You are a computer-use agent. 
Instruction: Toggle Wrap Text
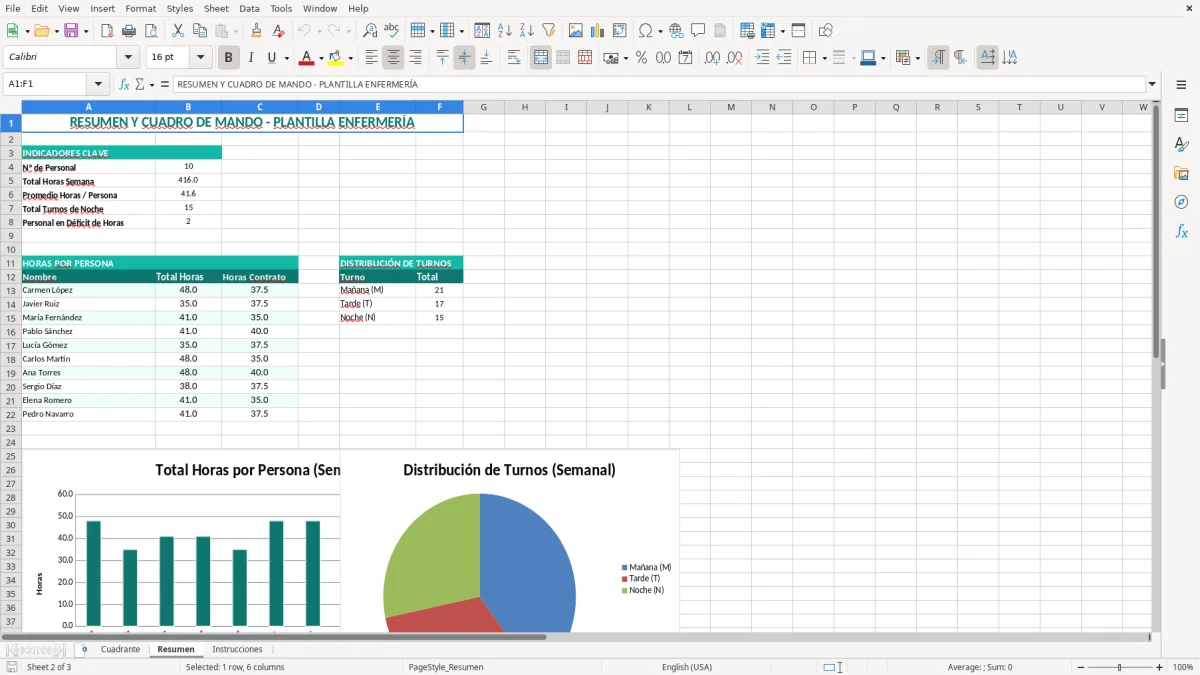pyautogui.click(x=514, y=58)
